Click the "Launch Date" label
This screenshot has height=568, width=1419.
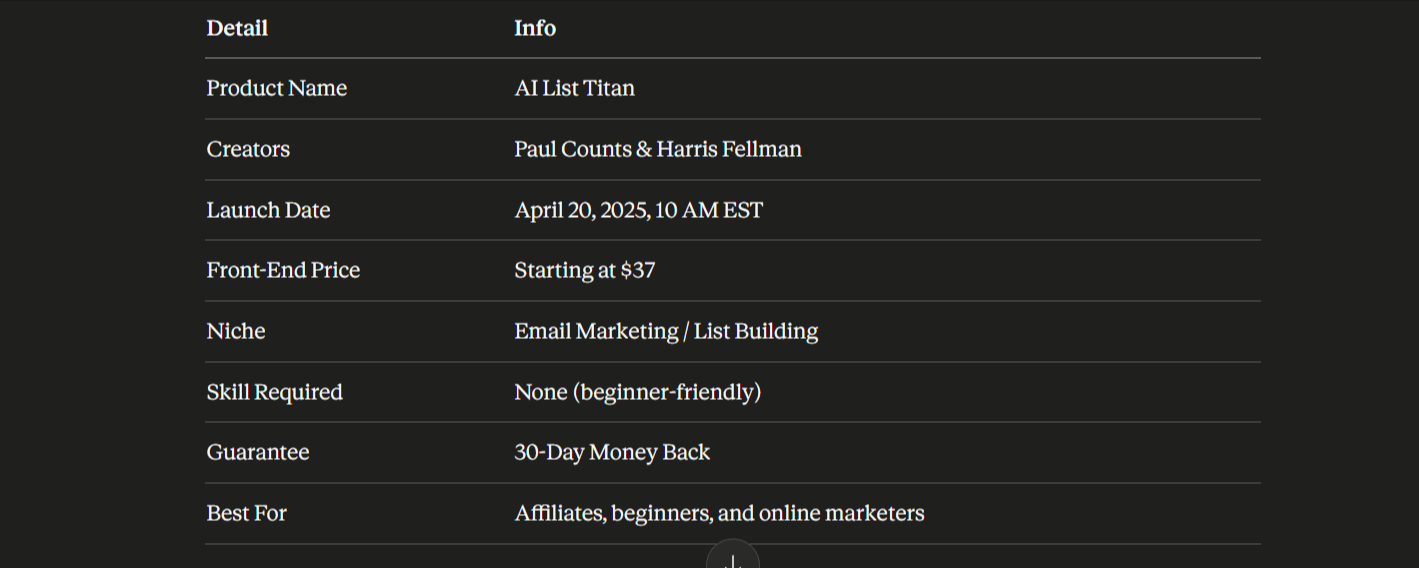click(268, 210)
